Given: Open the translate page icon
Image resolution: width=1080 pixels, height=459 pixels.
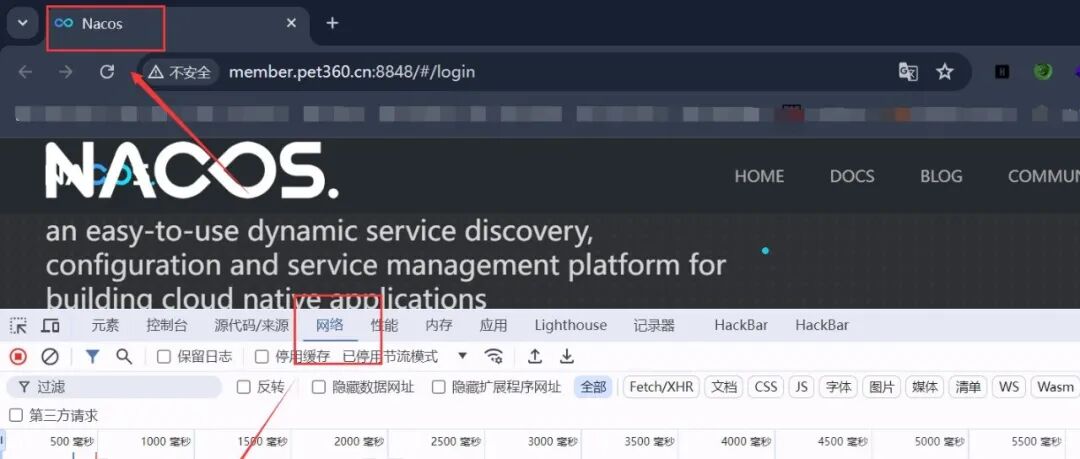Looking at the screenshot, I should pos(908,72).
